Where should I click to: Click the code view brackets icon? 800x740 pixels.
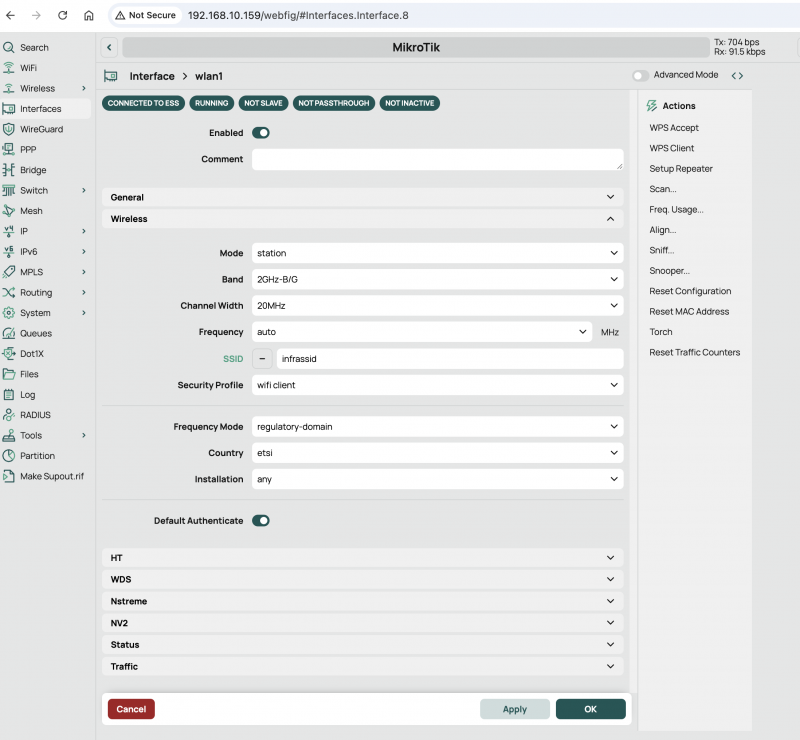(737, 76)
